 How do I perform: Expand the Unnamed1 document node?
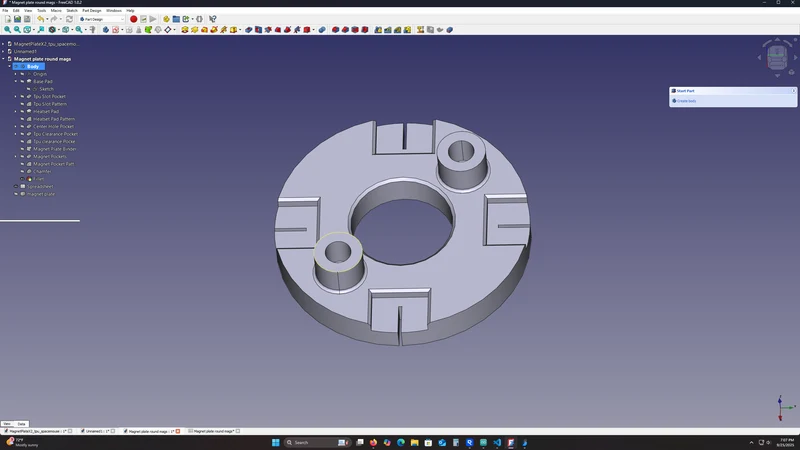[3, 52]
